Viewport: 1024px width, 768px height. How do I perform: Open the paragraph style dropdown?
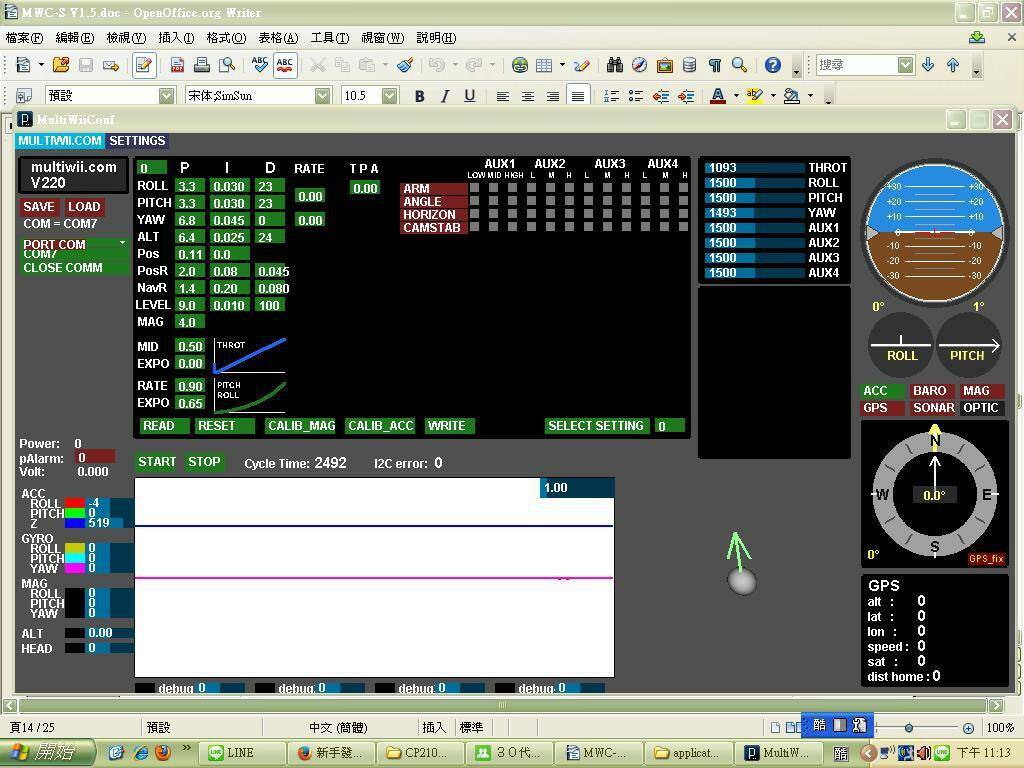click(167, 96)
